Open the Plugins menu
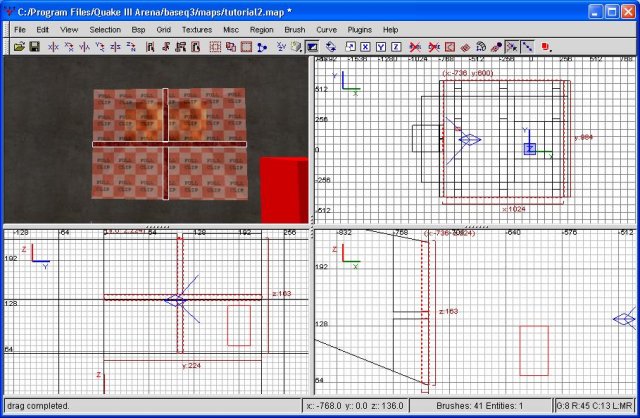The image size is (640, 418). pyautogui.click(x=360, y=30)
